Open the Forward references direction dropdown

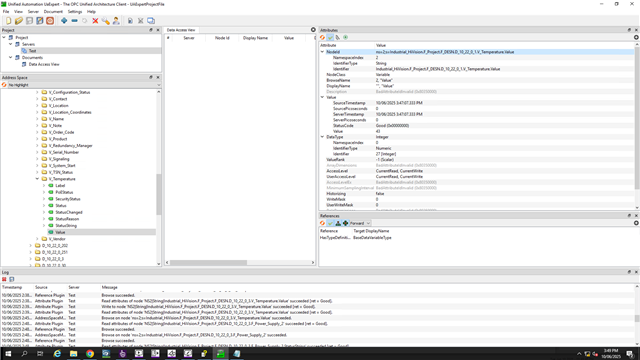point(360,223)
